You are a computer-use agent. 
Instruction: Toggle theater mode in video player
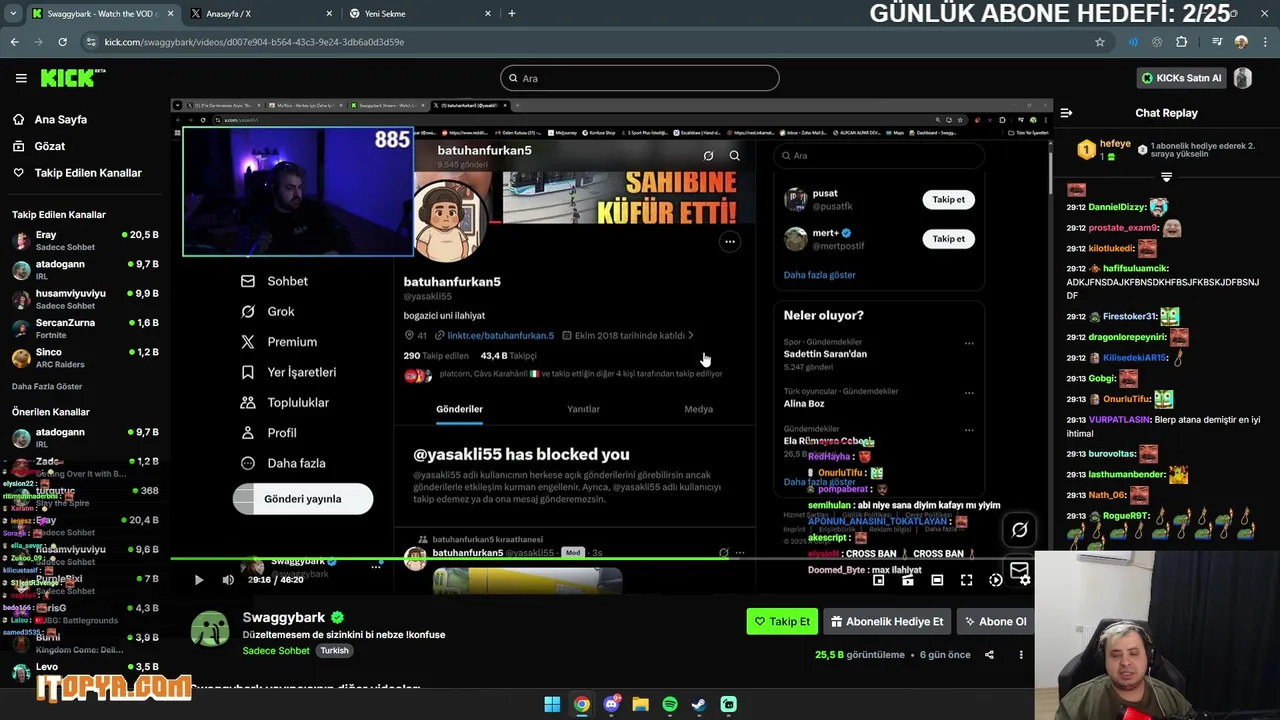pos(937,580)
